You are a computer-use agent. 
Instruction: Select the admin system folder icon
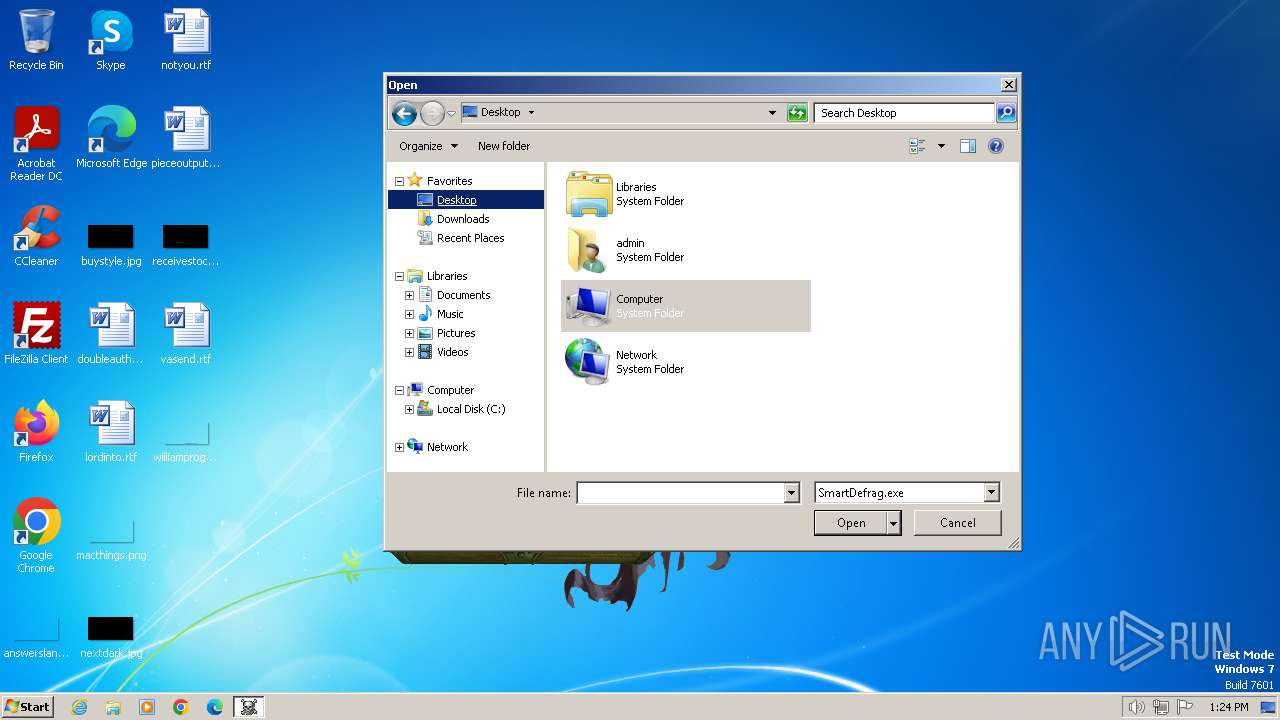588,250
